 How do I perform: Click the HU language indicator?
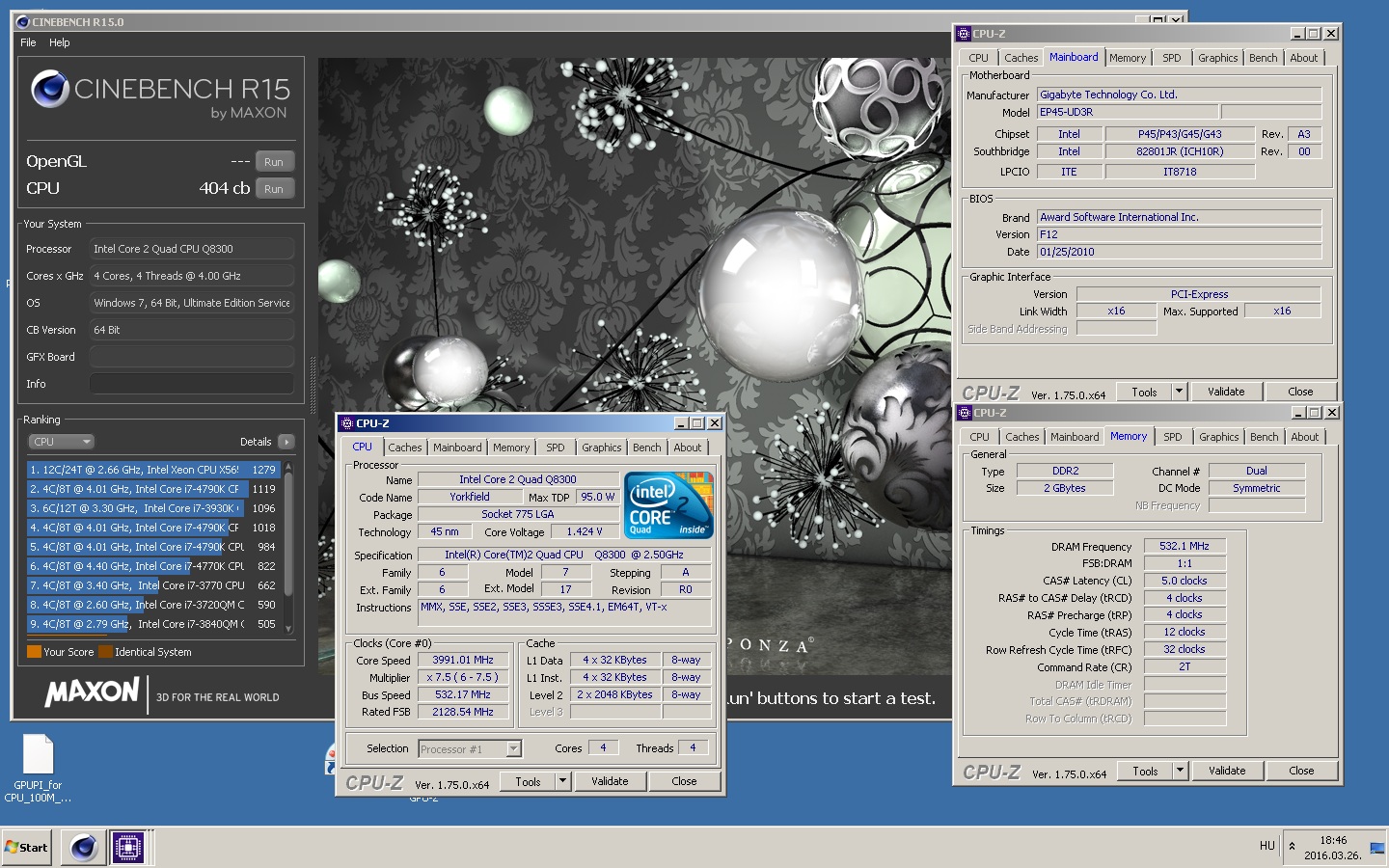1267,846
